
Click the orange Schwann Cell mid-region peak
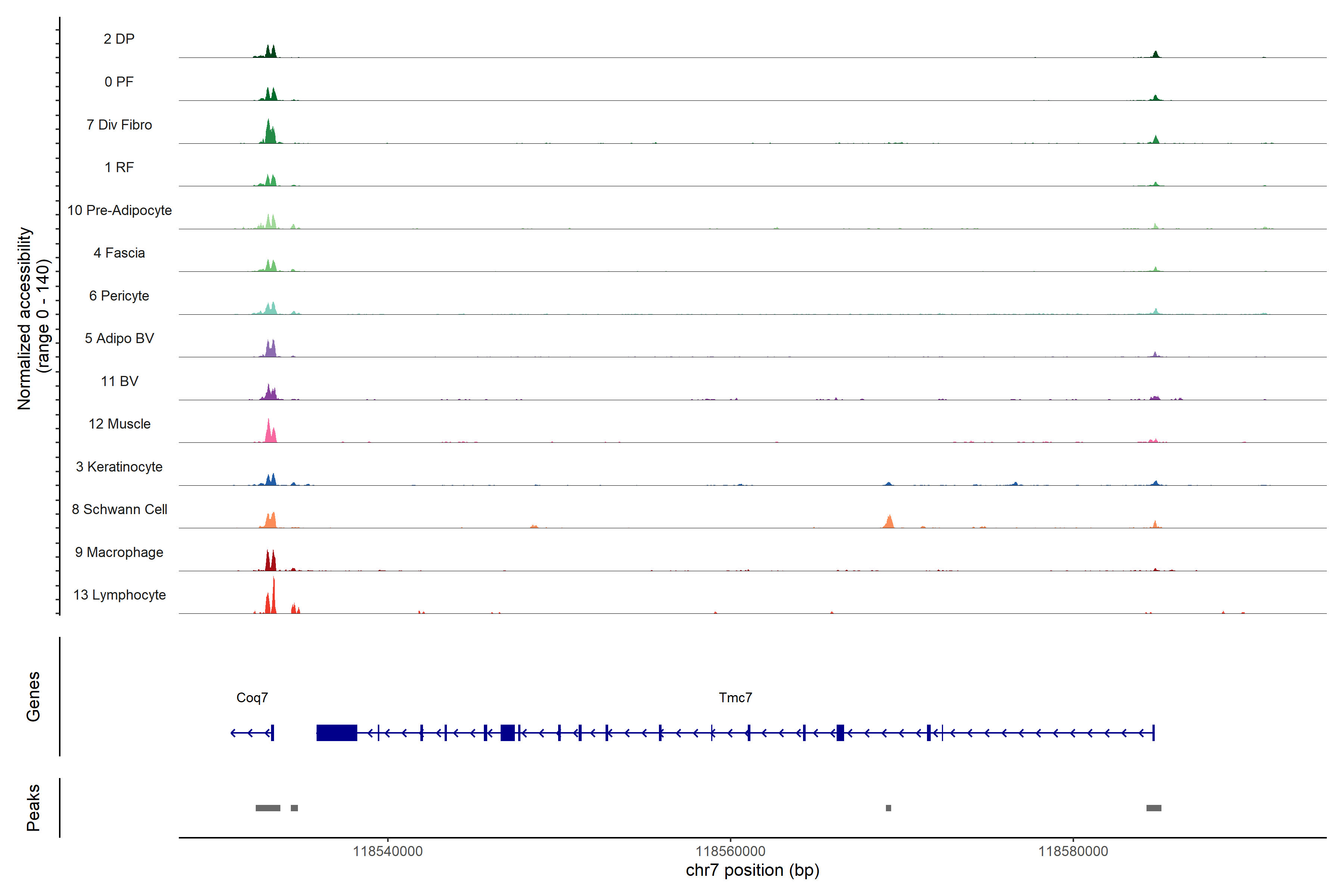click(889, 522)
